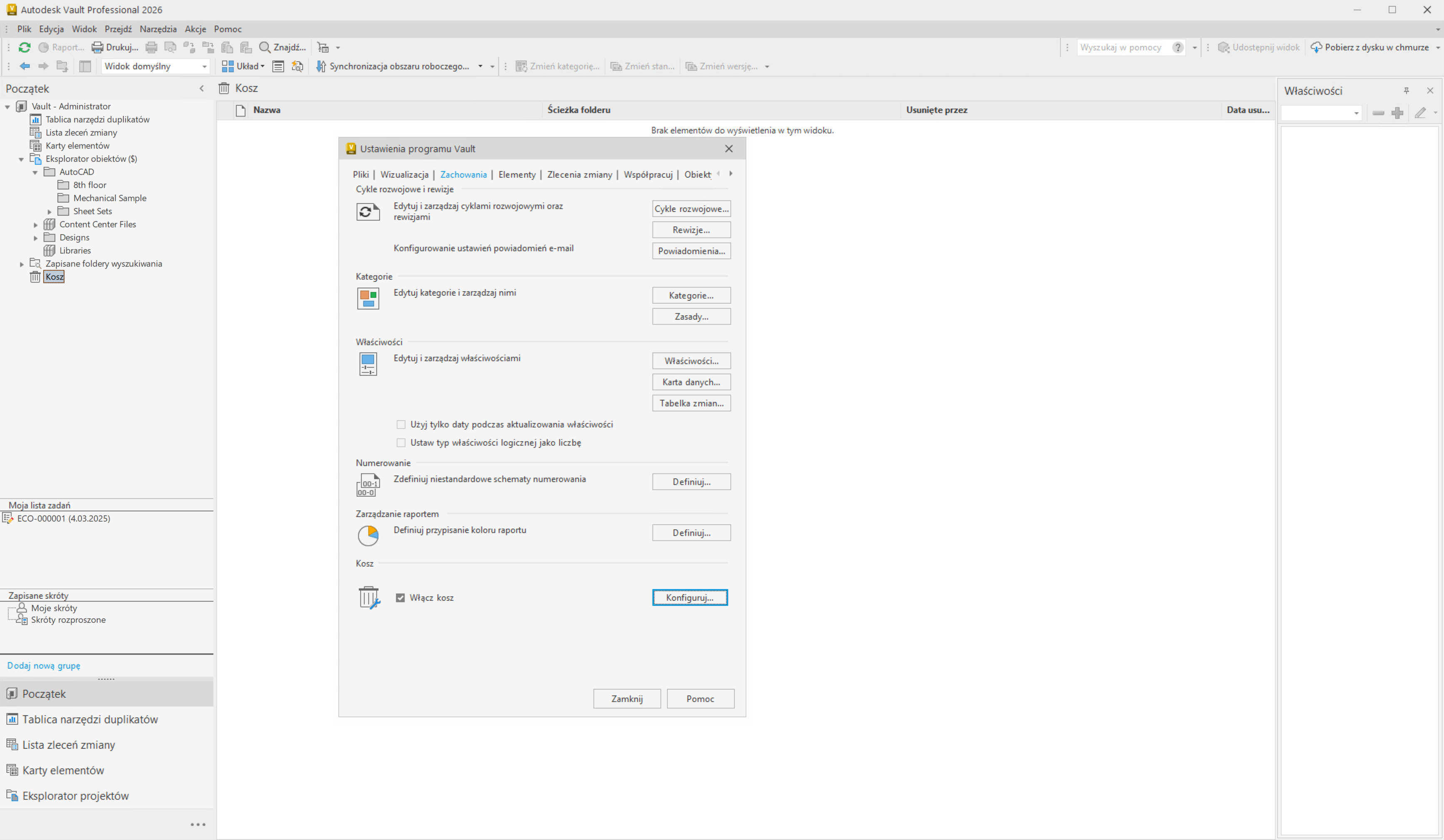Select the Mechanical Sample folder

point(109,198)
